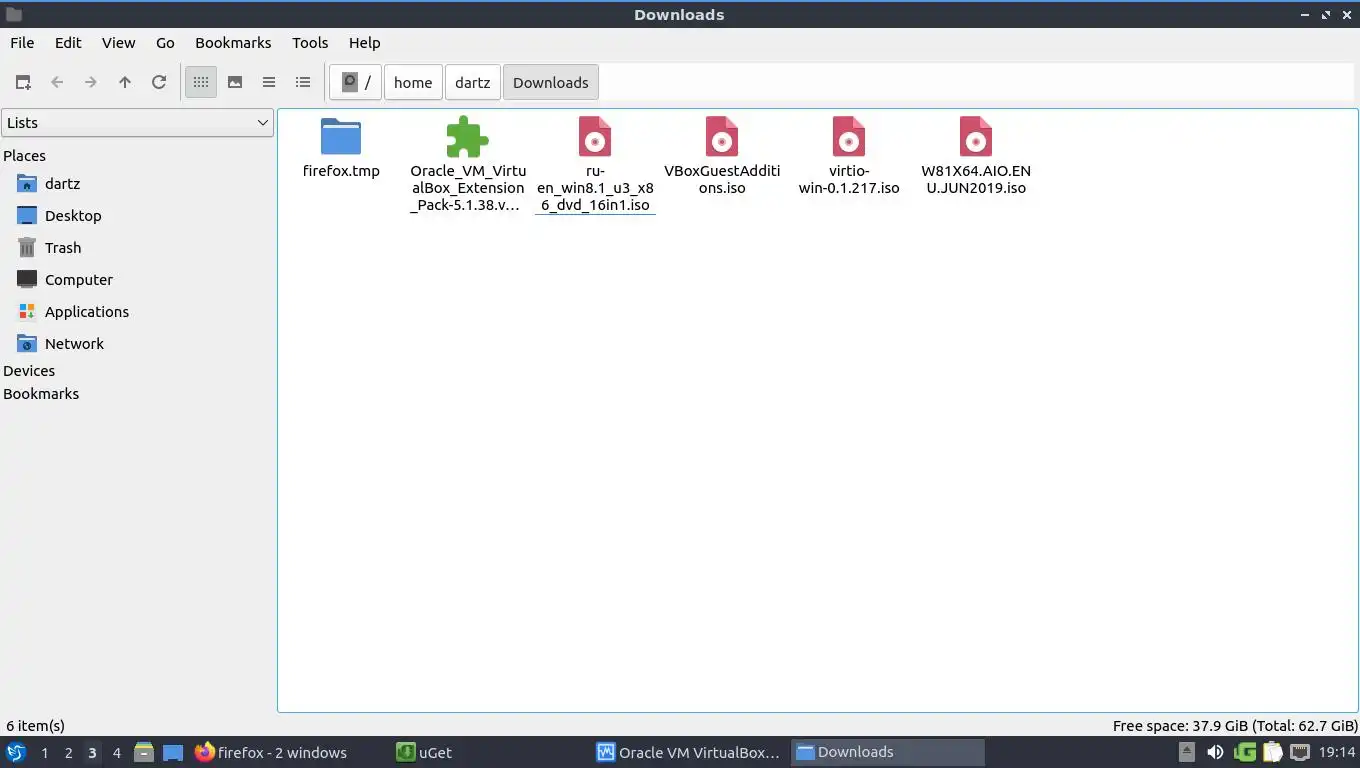Click the home path button
1360x768 pixels.
[413, 82]
